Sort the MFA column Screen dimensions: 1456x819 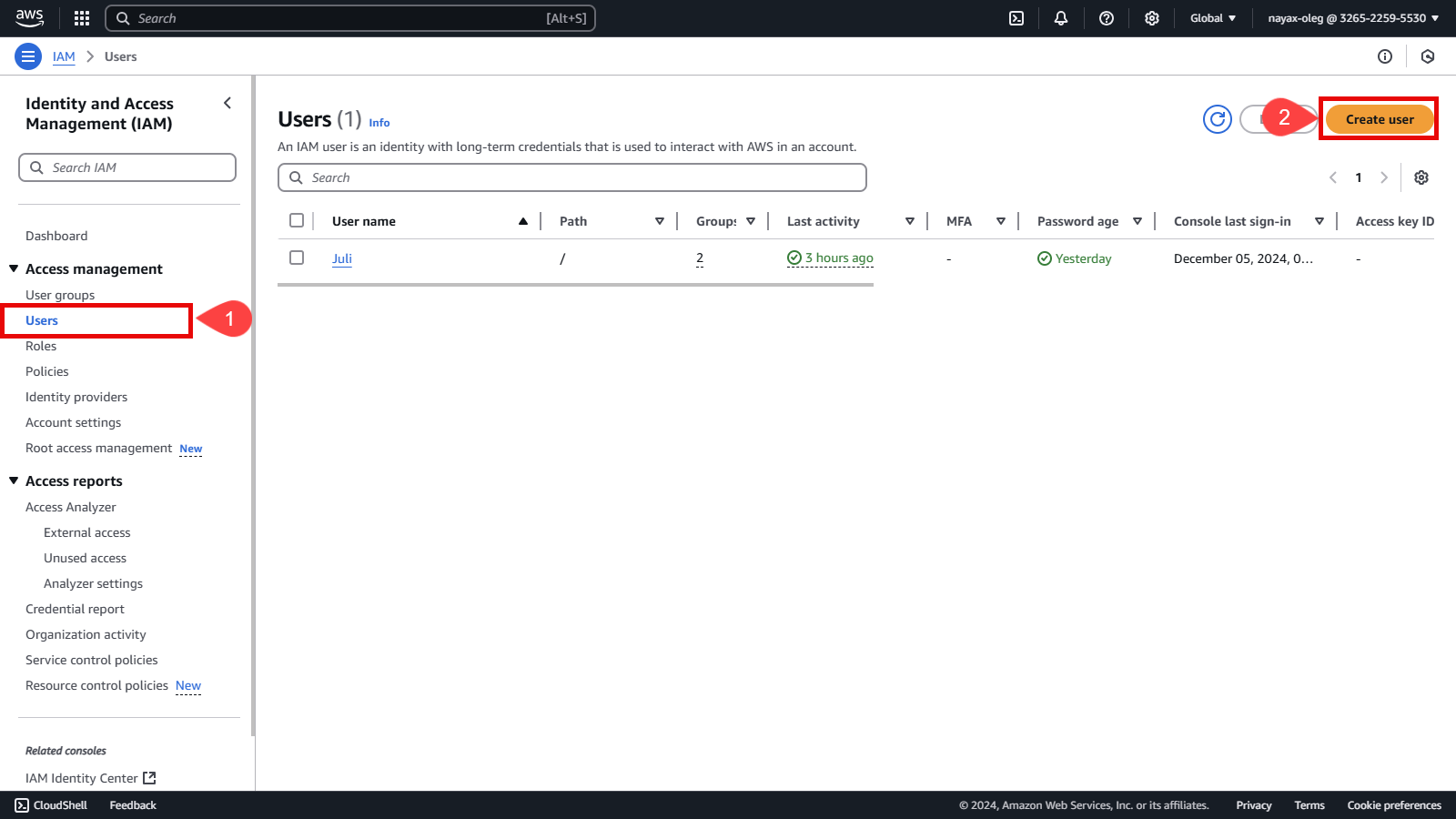pyautogui.click(x=1001, y=221)
